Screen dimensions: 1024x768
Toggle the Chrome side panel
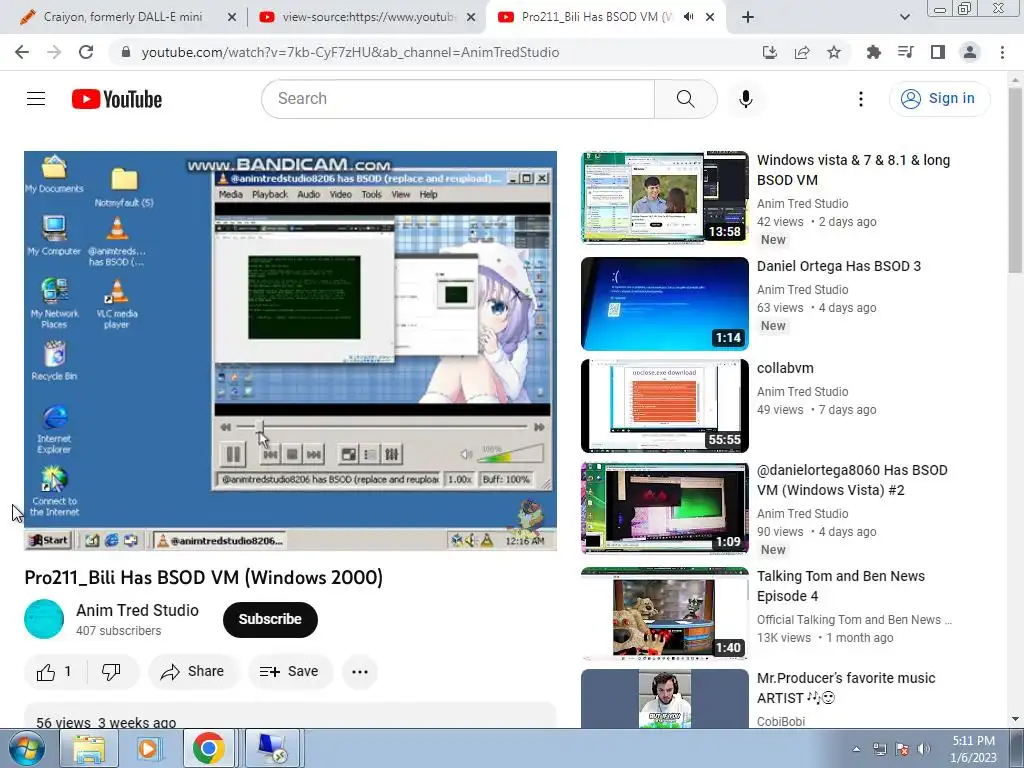[938, 52]
